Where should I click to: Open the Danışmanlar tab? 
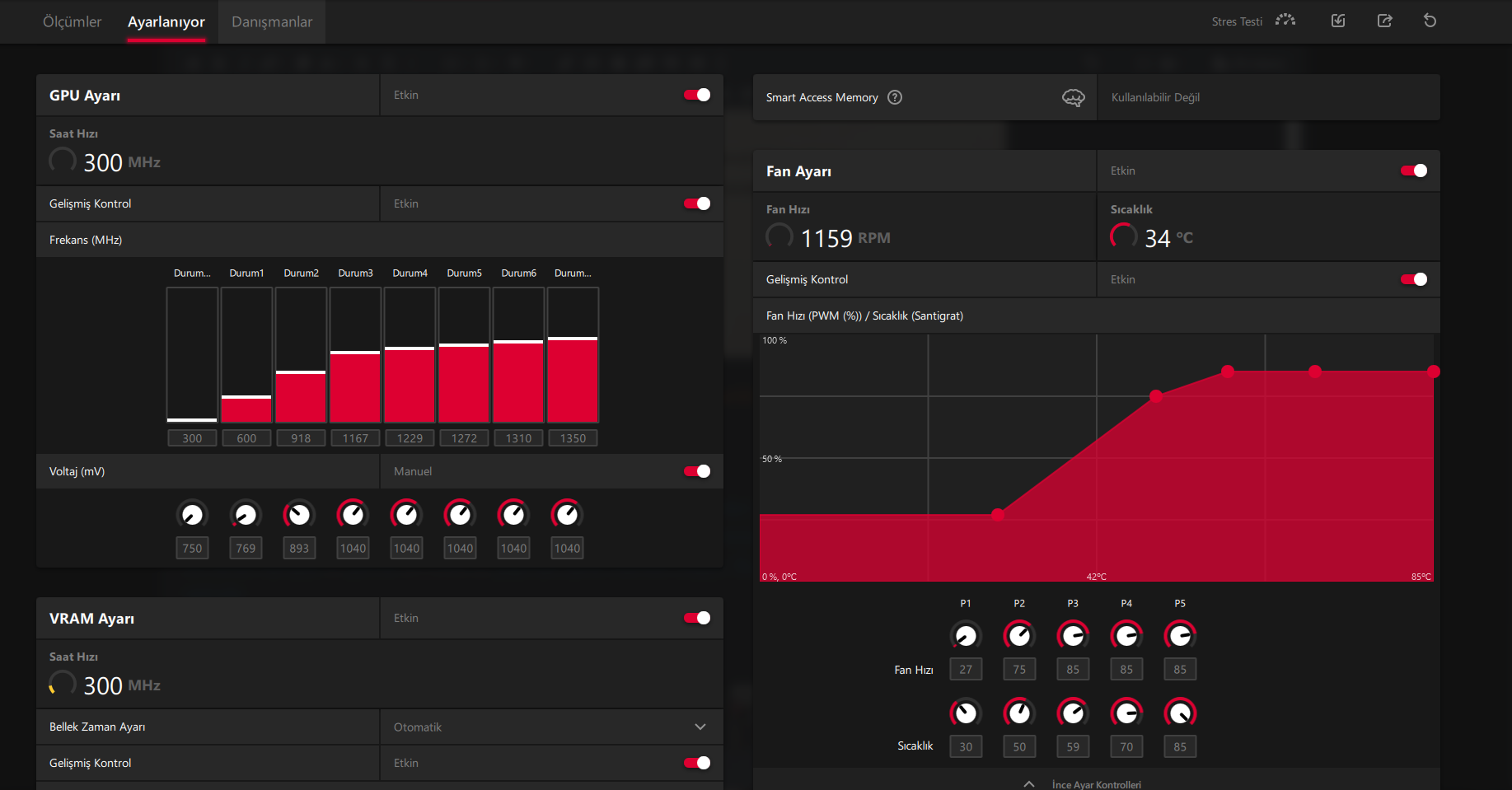[272, 21]
